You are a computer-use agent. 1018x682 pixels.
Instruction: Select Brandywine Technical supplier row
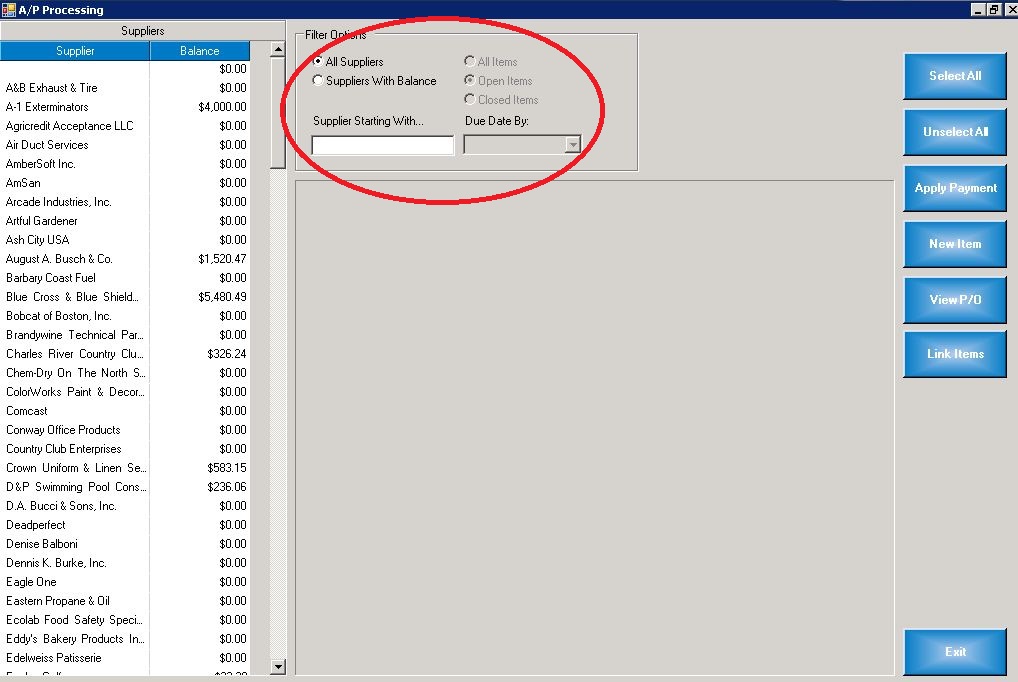click(x=125, y=335)
